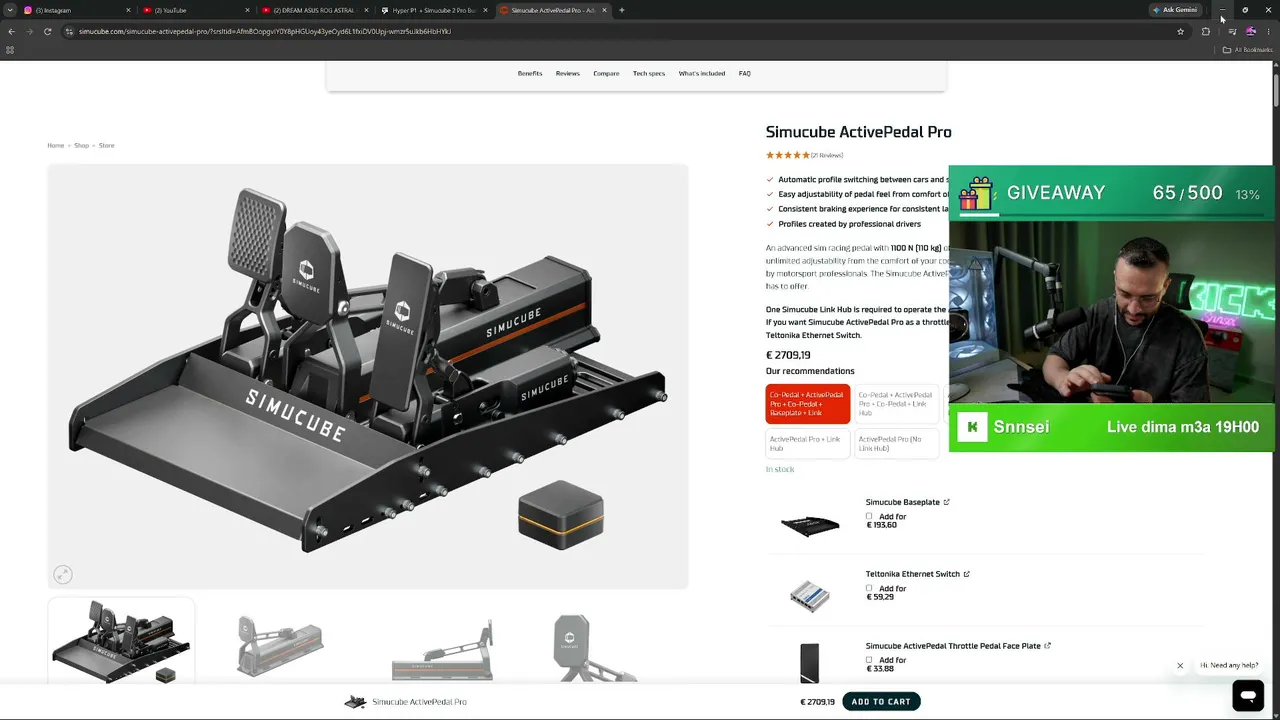Image resolution: width=1280 pixels, height=720 pixels.
Task: Zoom the product image with magnifier icon
Action: 63,574
